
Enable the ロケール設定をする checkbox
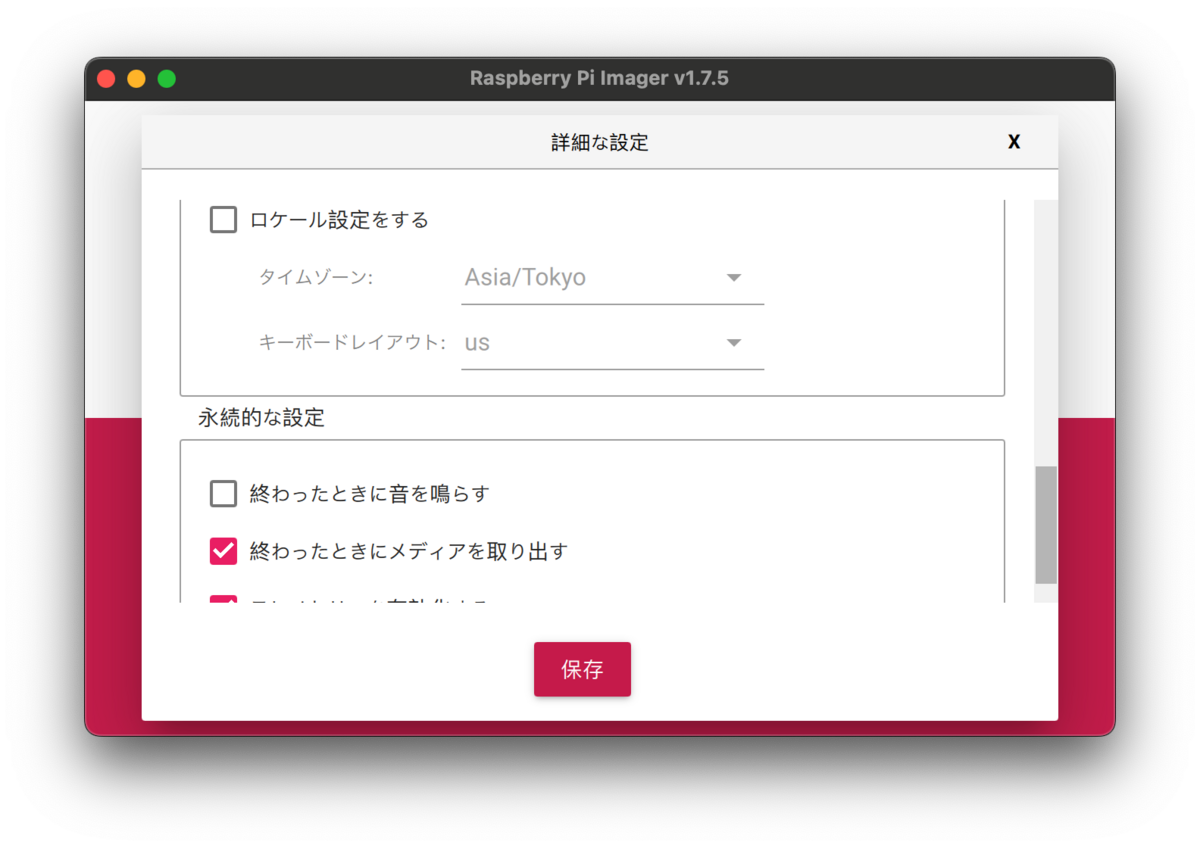(223, 219)
